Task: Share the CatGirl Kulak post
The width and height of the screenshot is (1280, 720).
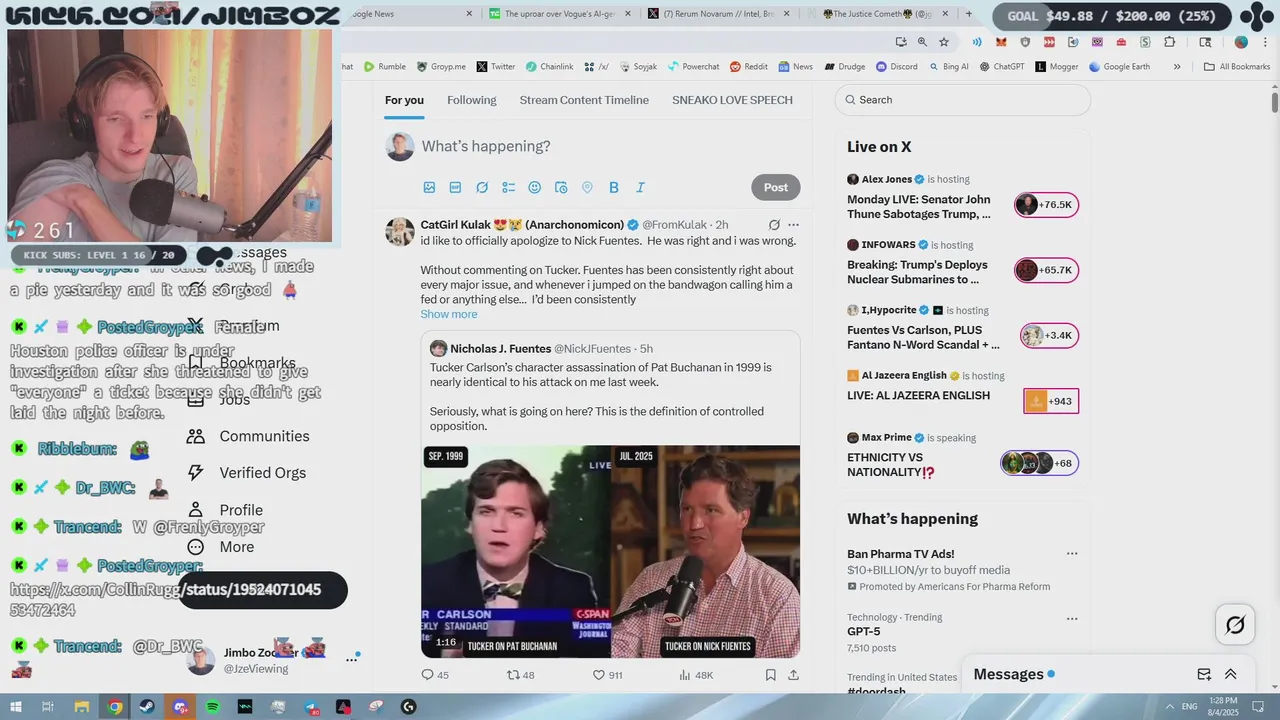Action: click(x=793, y=675)
